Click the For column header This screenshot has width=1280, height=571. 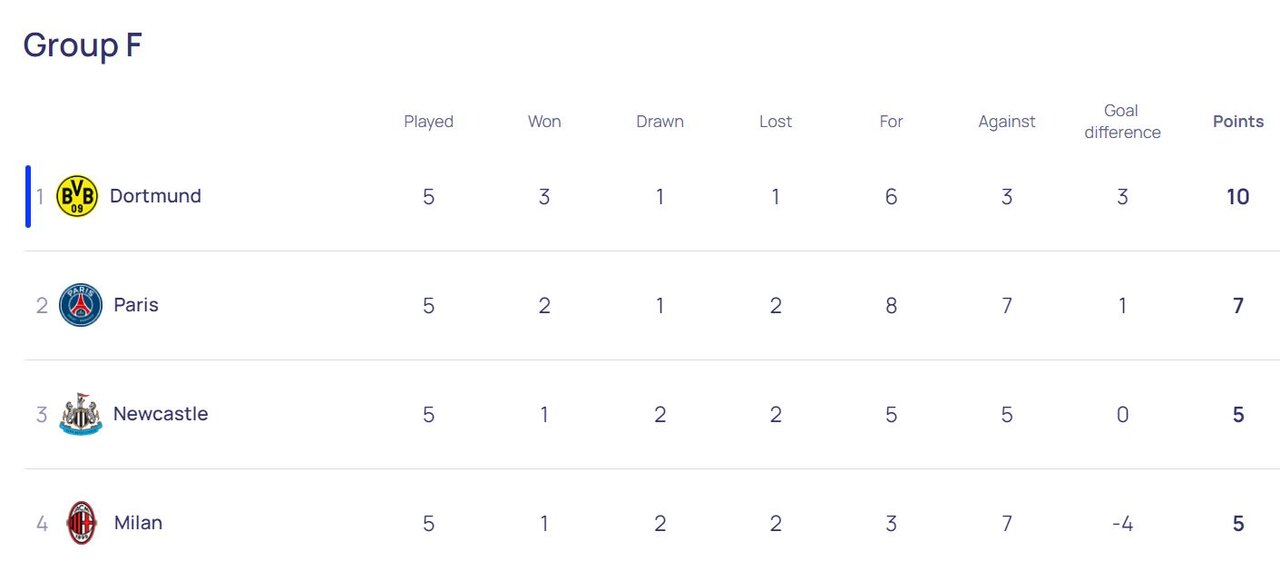pyautogui.click(x=891, y=122)
